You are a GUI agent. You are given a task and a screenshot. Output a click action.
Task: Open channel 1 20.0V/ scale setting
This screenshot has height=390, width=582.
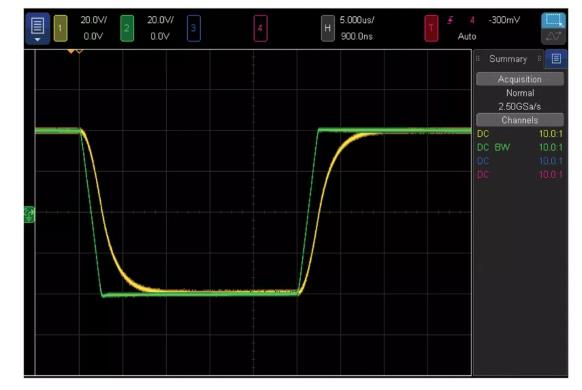coord(94,20)
